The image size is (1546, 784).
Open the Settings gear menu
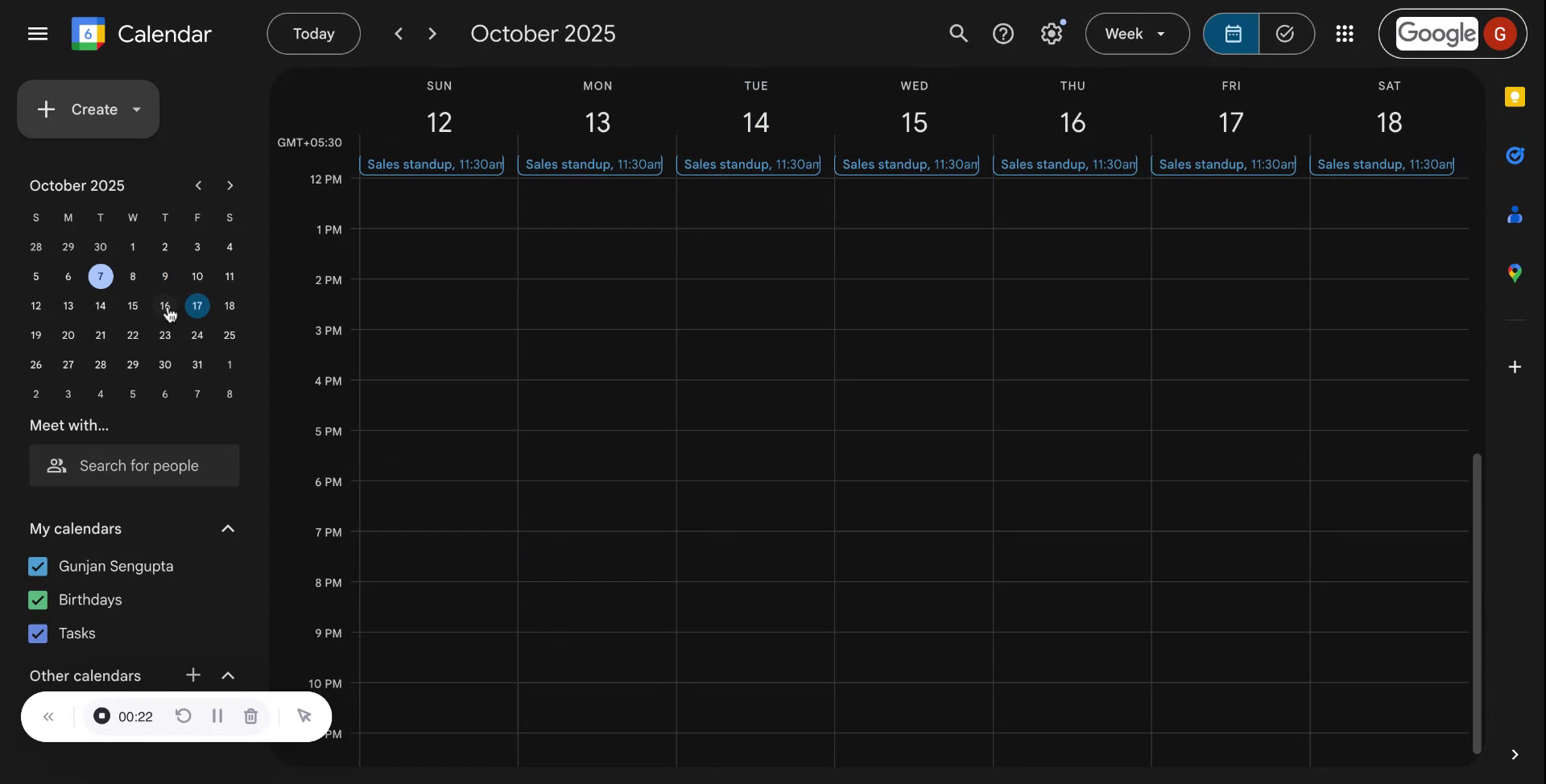pyautogui.click(x=1052, y=34)
